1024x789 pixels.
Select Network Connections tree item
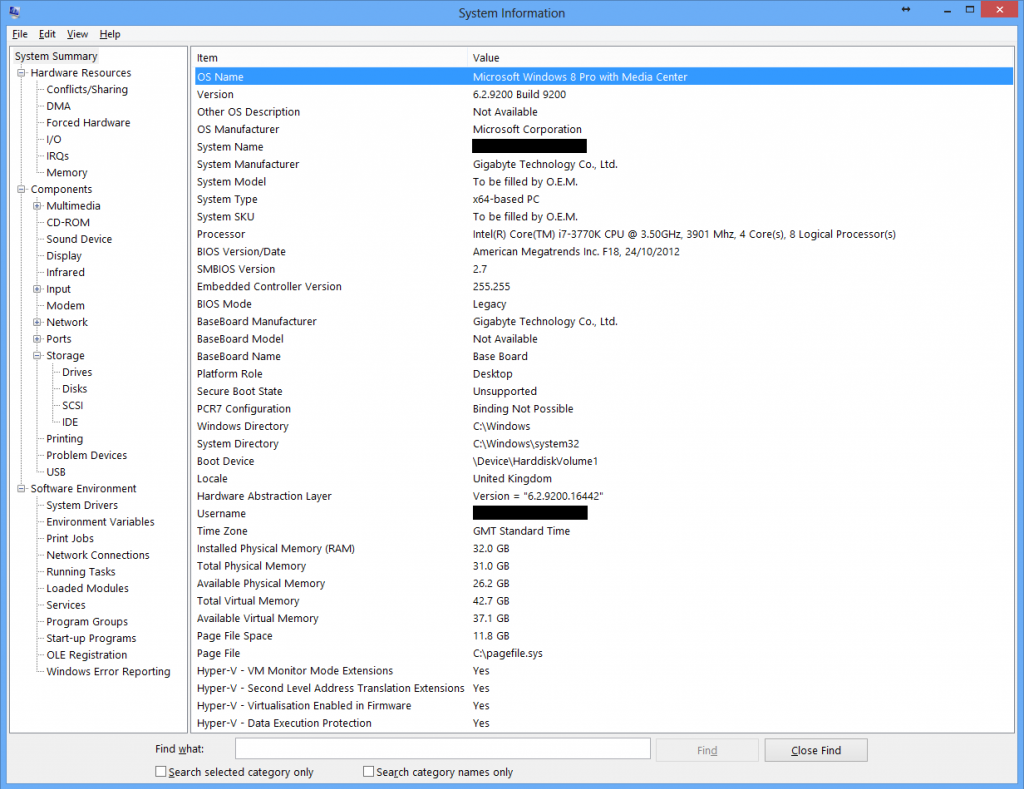[x=98, y=555]
